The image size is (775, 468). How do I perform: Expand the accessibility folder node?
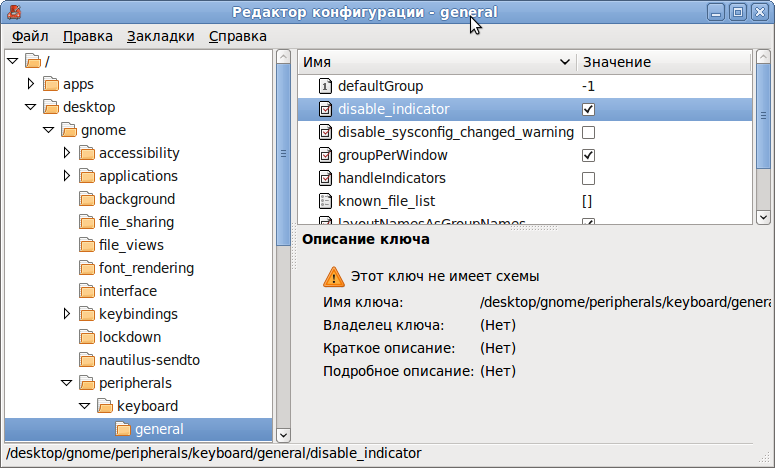click(x=67, y=153)
